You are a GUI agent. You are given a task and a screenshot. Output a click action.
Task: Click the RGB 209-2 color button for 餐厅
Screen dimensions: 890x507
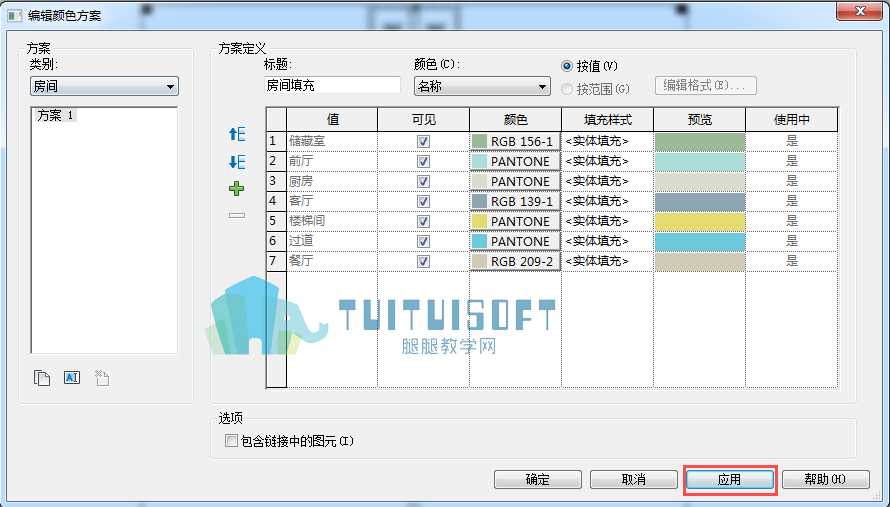(515, 261)
